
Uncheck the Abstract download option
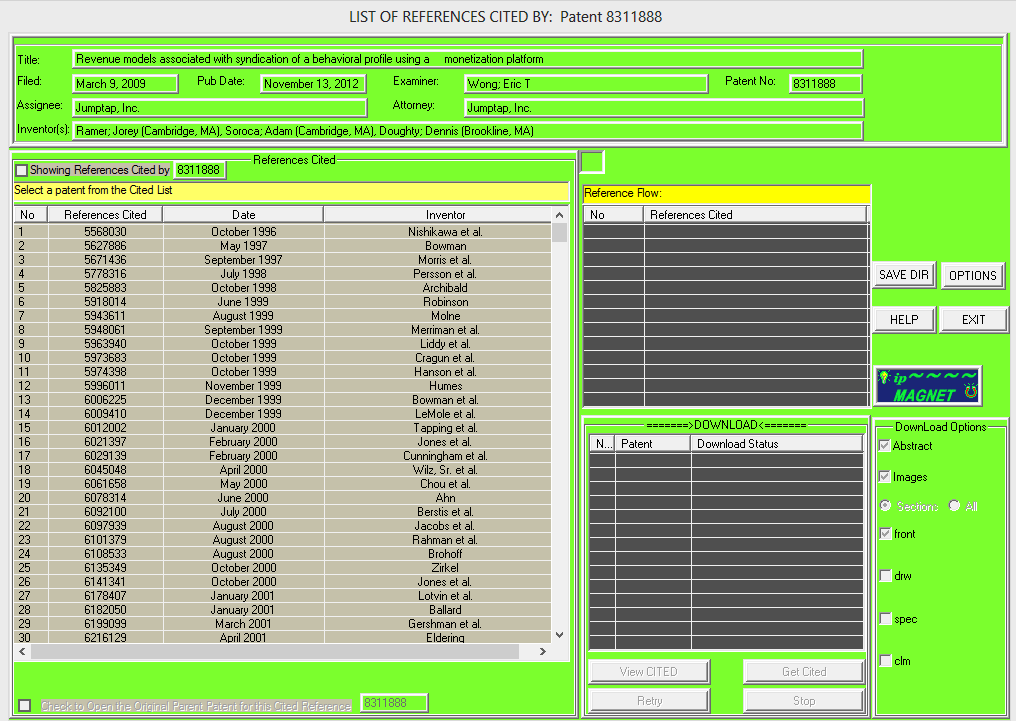click(x=885, y=446)
